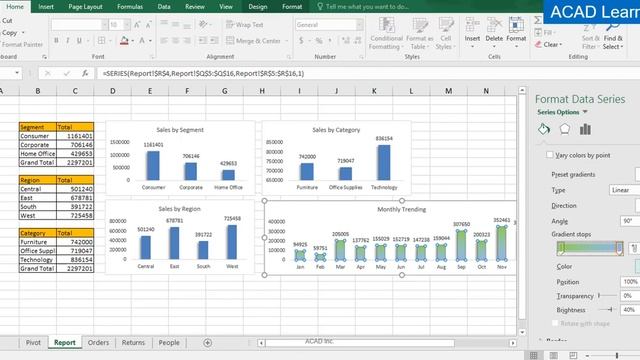Click the formula bar SERIES formula
The width and height of the screenshot is (640, 360).
[203, 73]
